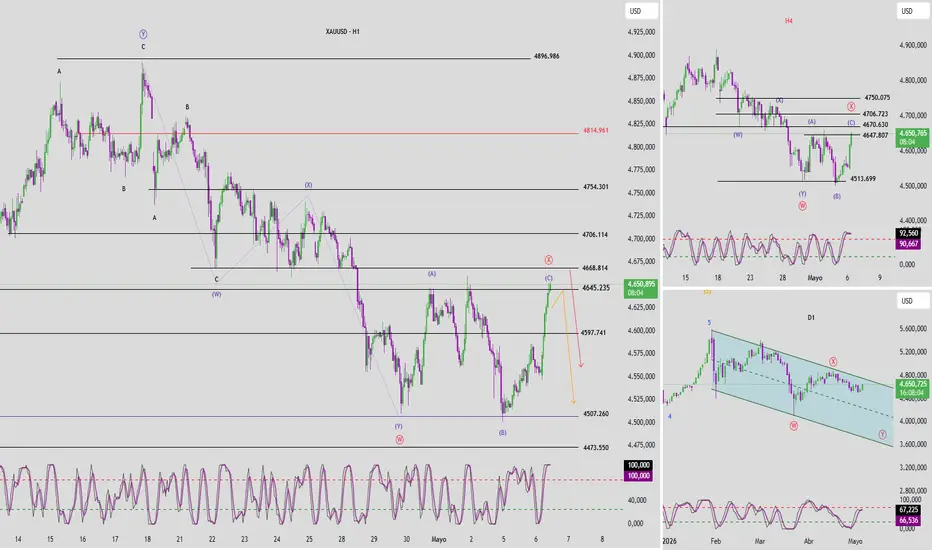Open the USD currency selector on H1 chart
This screenshot has height=550, width=932.
pos(641,11)
